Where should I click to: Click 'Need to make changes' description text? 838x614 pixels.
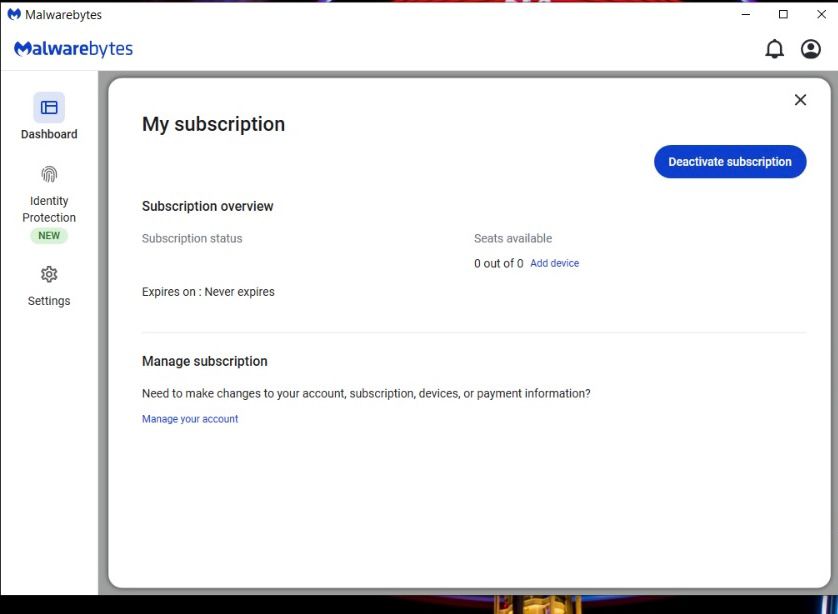(366, 393)
